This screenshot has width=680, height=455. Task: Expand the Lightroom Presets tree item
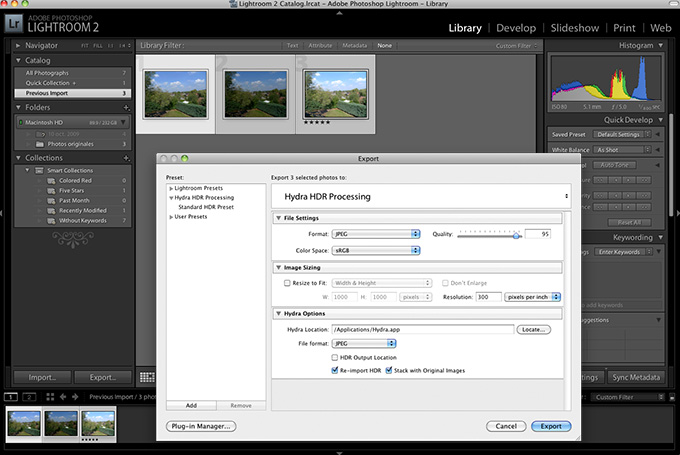coord(172,188)
